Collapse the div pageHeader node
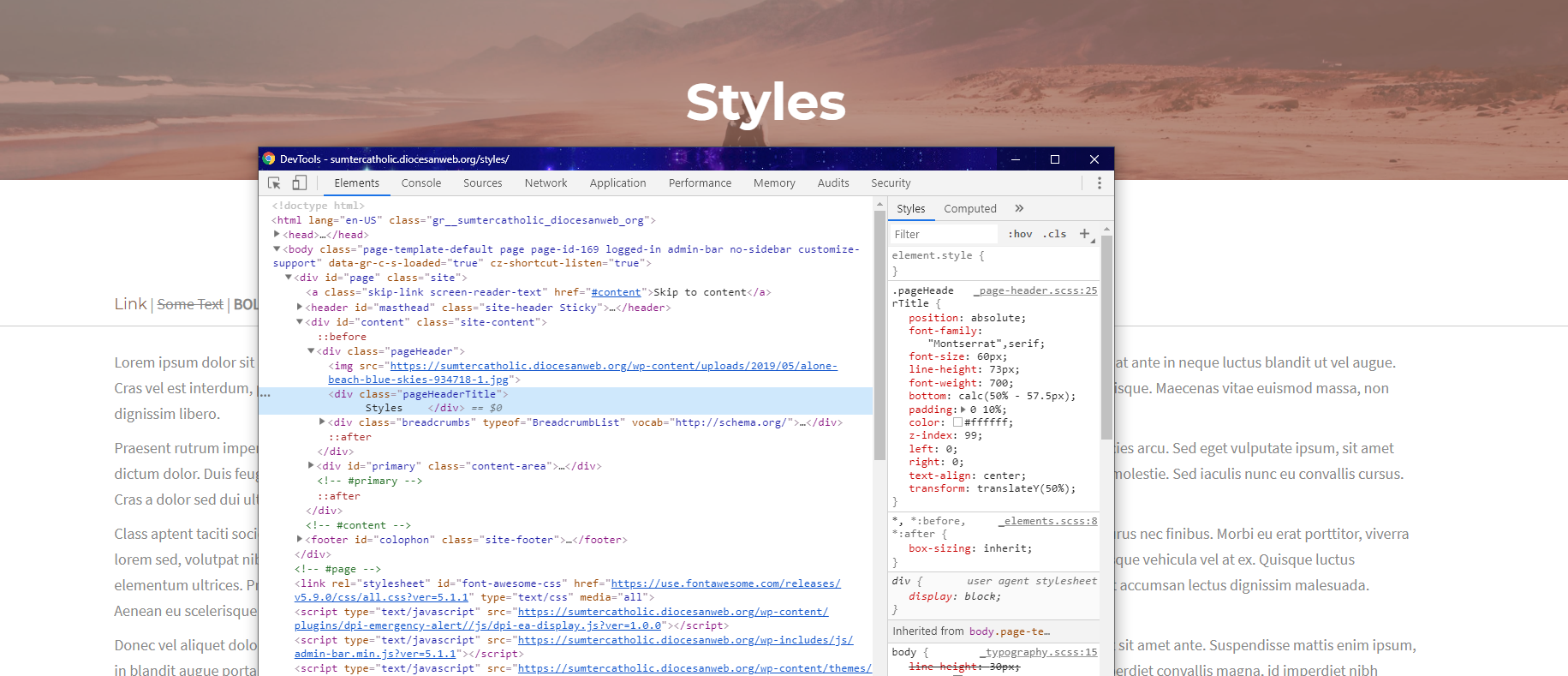 point(311,351)
